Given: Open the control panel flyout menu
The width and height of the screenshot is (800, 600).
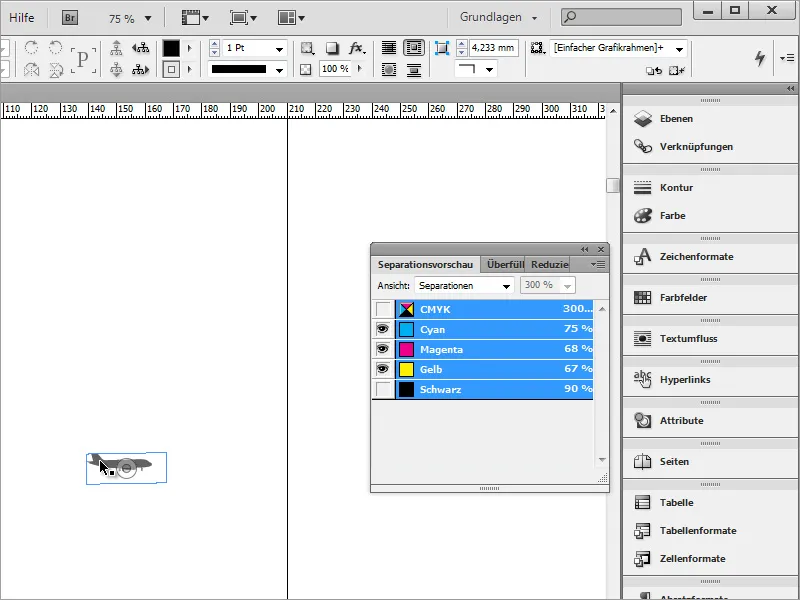Looking at the screenshot, I should 787,58.
